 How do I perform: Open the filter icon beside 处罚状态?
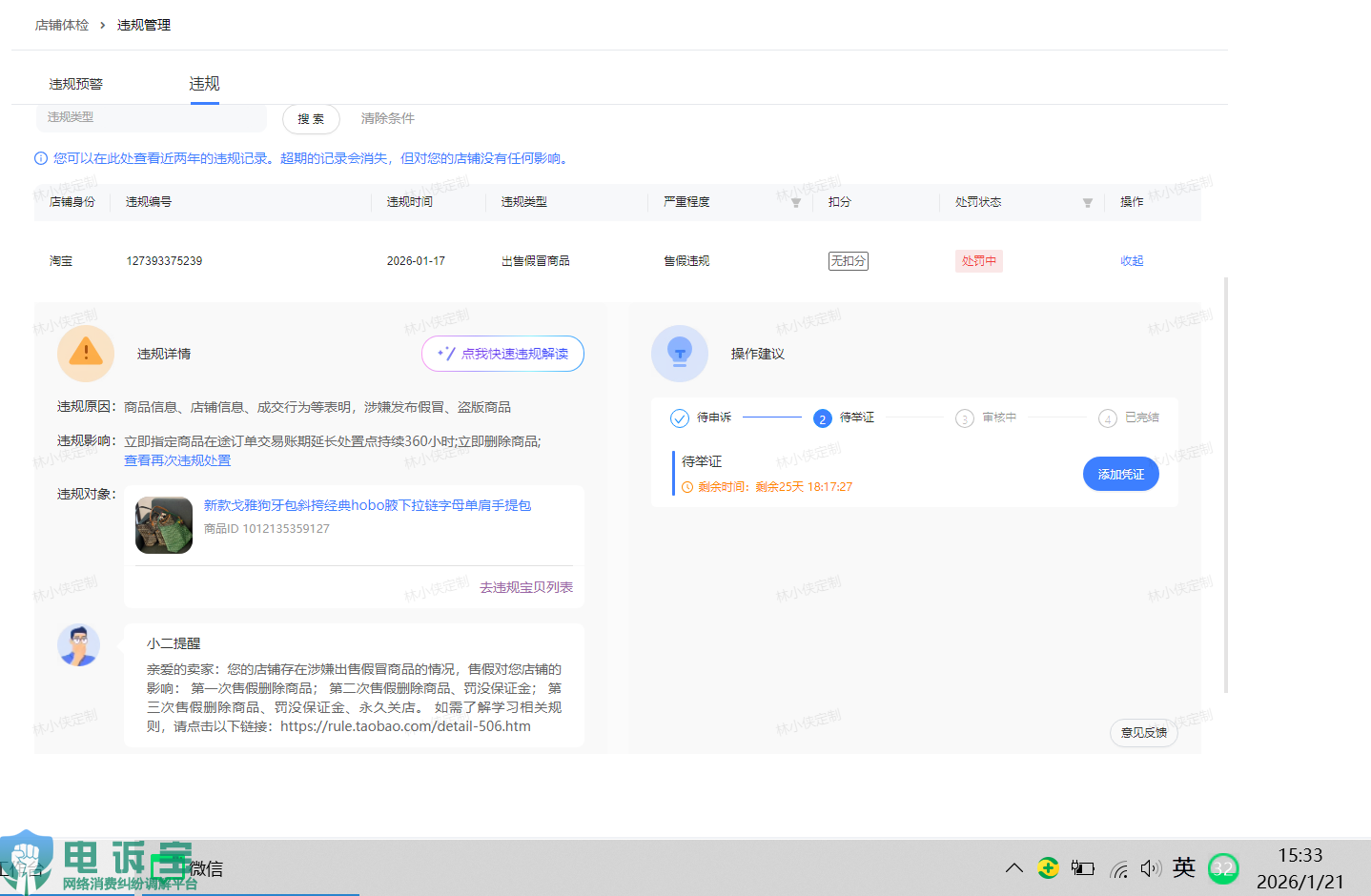pyautogui.click(x=1087, y=203)
